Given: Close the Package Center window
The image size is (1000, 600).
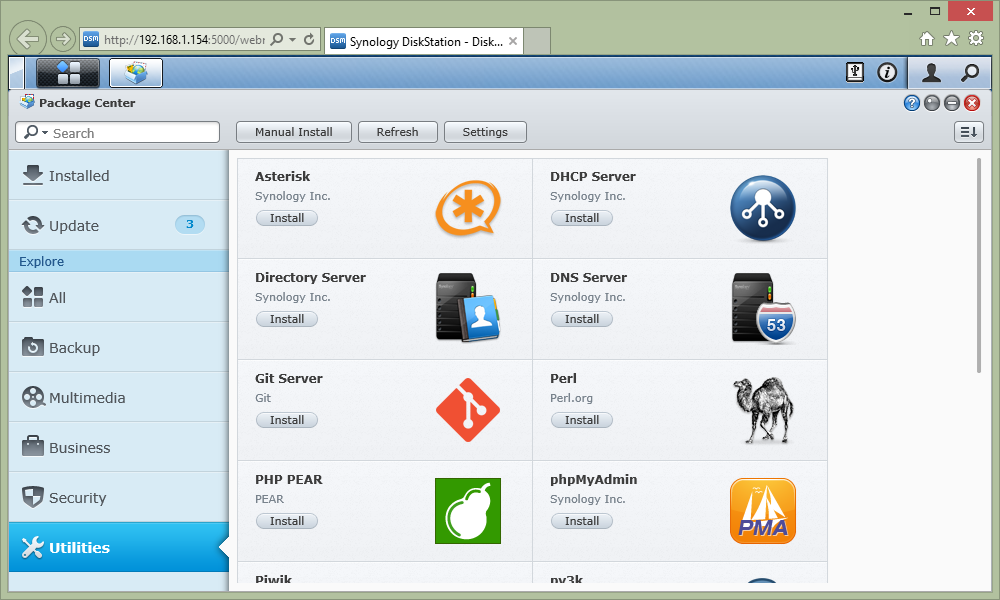Looking at the screenshot, I should click(x=972, y=103).
